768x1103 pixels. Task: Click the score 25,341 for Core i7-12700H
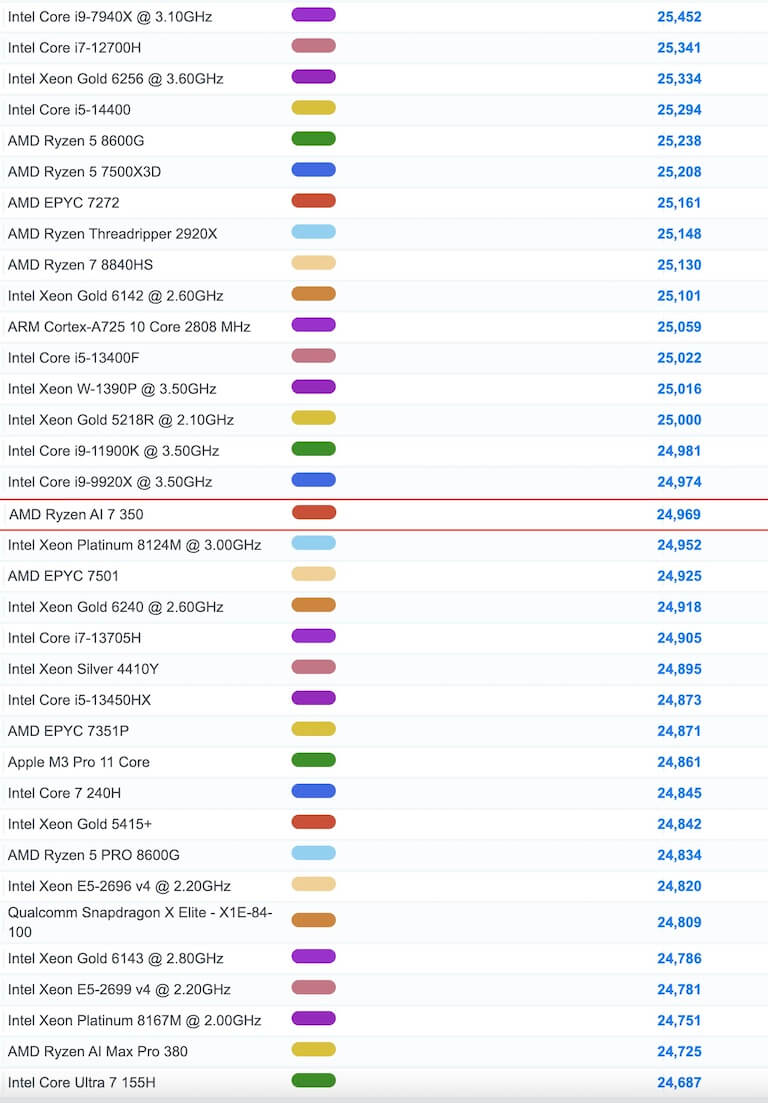[679, 48]
